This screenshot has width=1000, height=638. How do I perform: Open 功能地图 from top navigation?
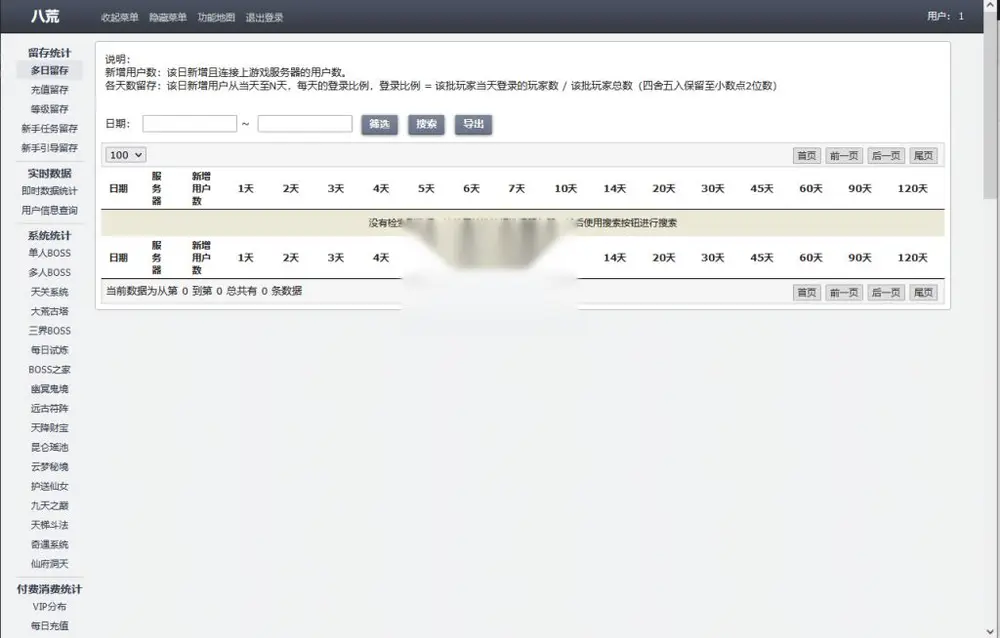pyautogui.click(x=216, y=17)
